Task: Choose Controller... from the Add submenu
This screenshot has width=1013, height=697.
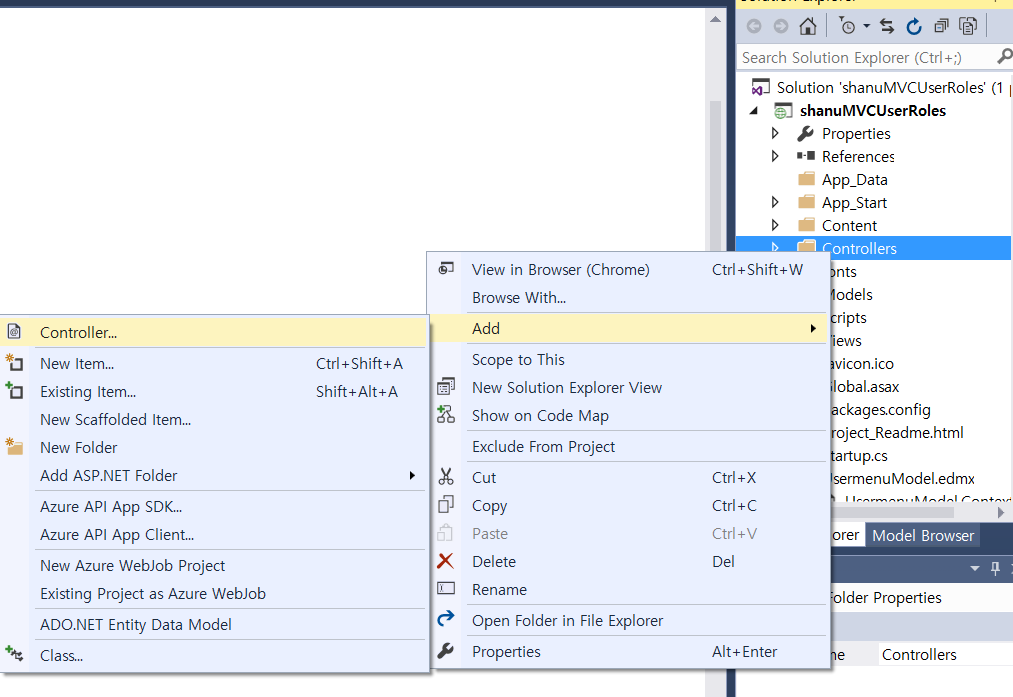Action: click(x=214, y=332)
